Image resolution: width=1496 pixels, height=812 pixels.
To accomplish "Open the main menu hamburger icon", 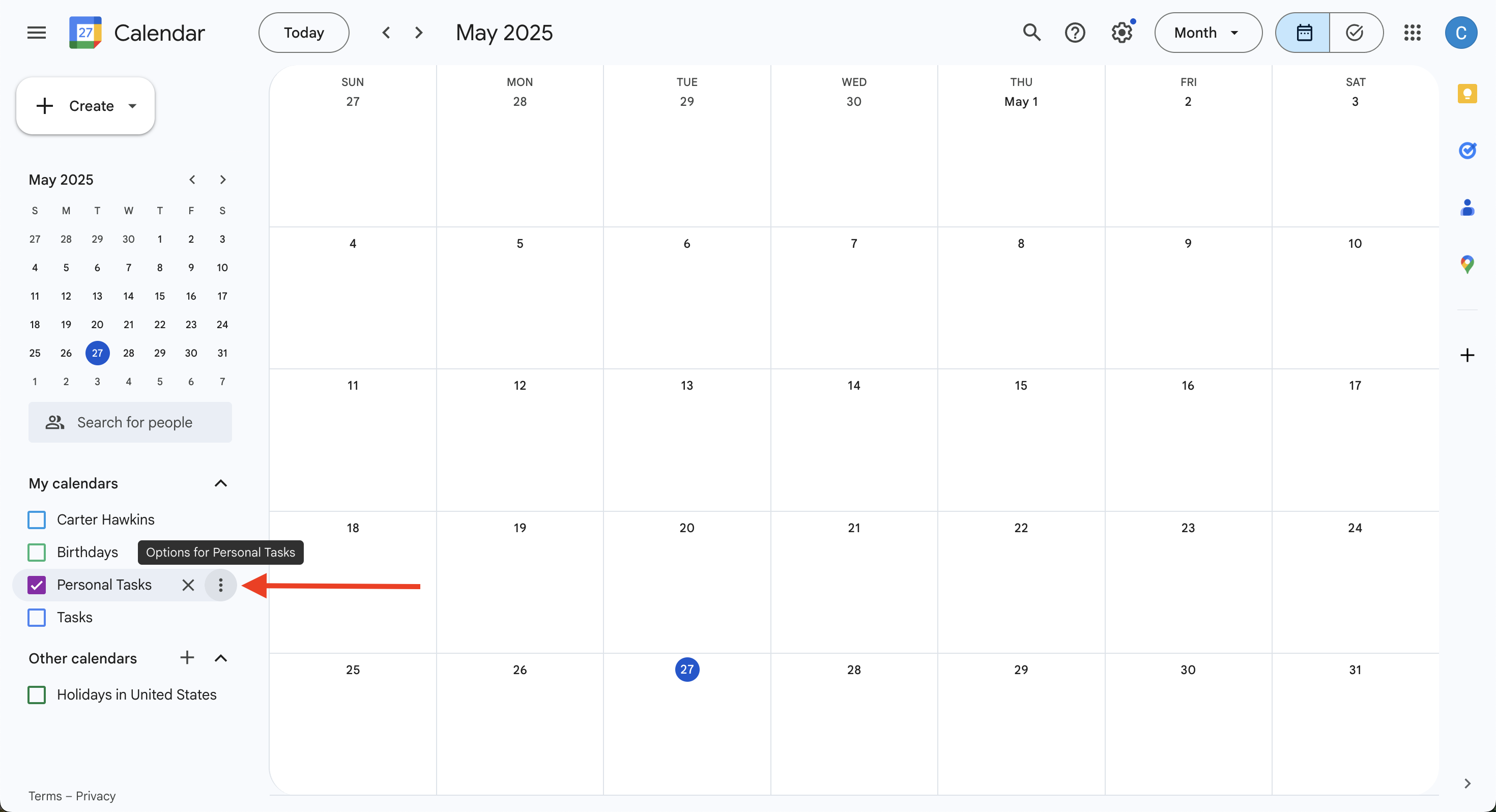I will point(36,33).
